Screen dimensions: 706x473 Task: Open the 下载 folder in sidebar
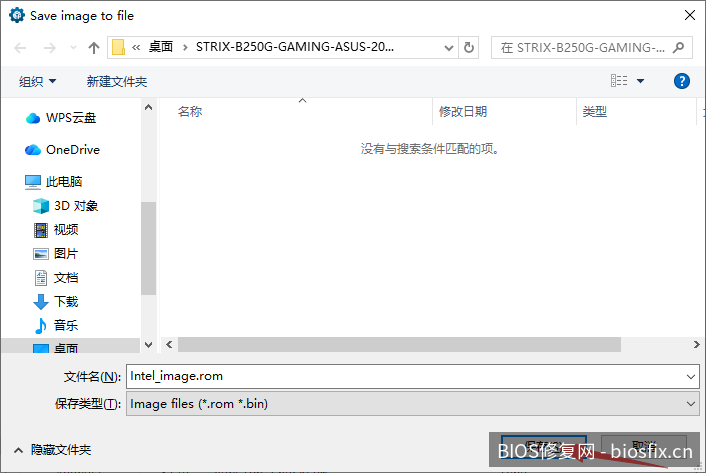[66, 302]
